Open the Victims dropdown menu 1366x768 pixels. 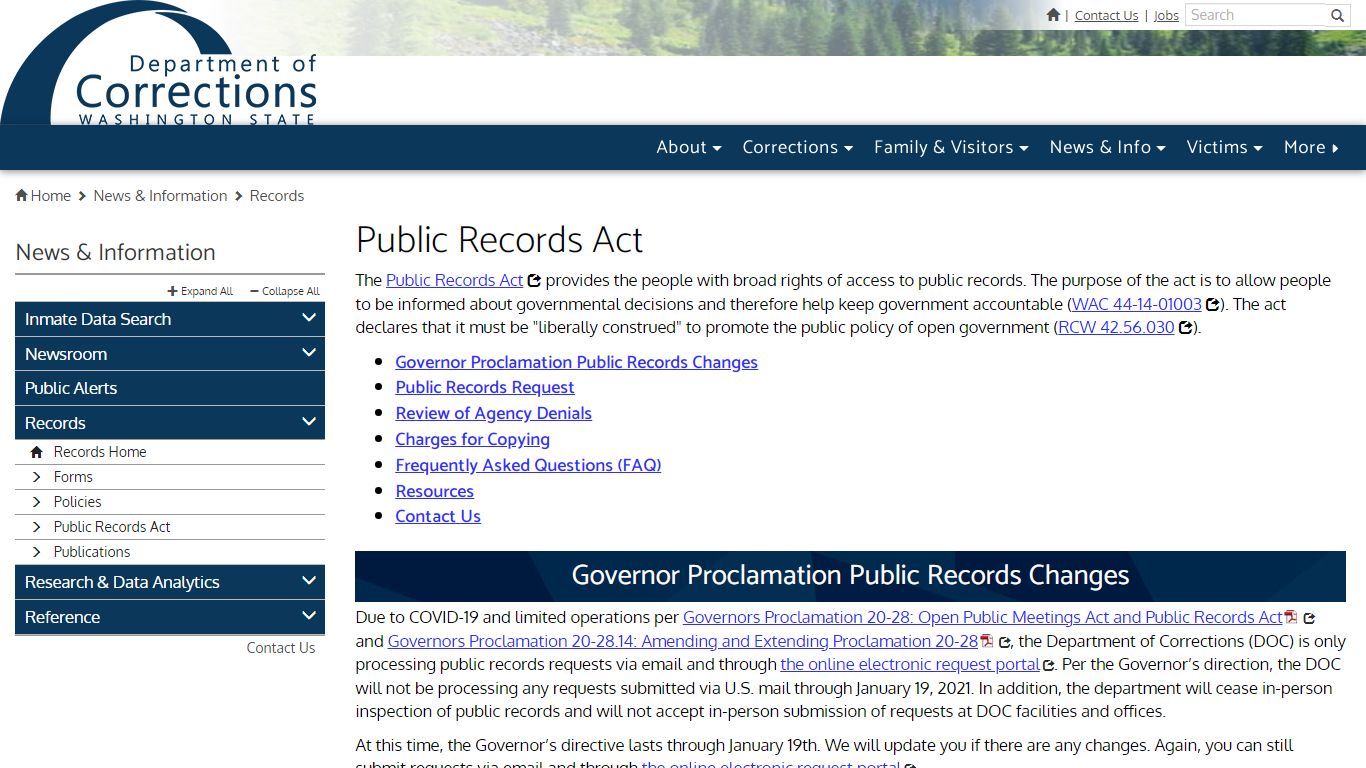point(1224,147)
